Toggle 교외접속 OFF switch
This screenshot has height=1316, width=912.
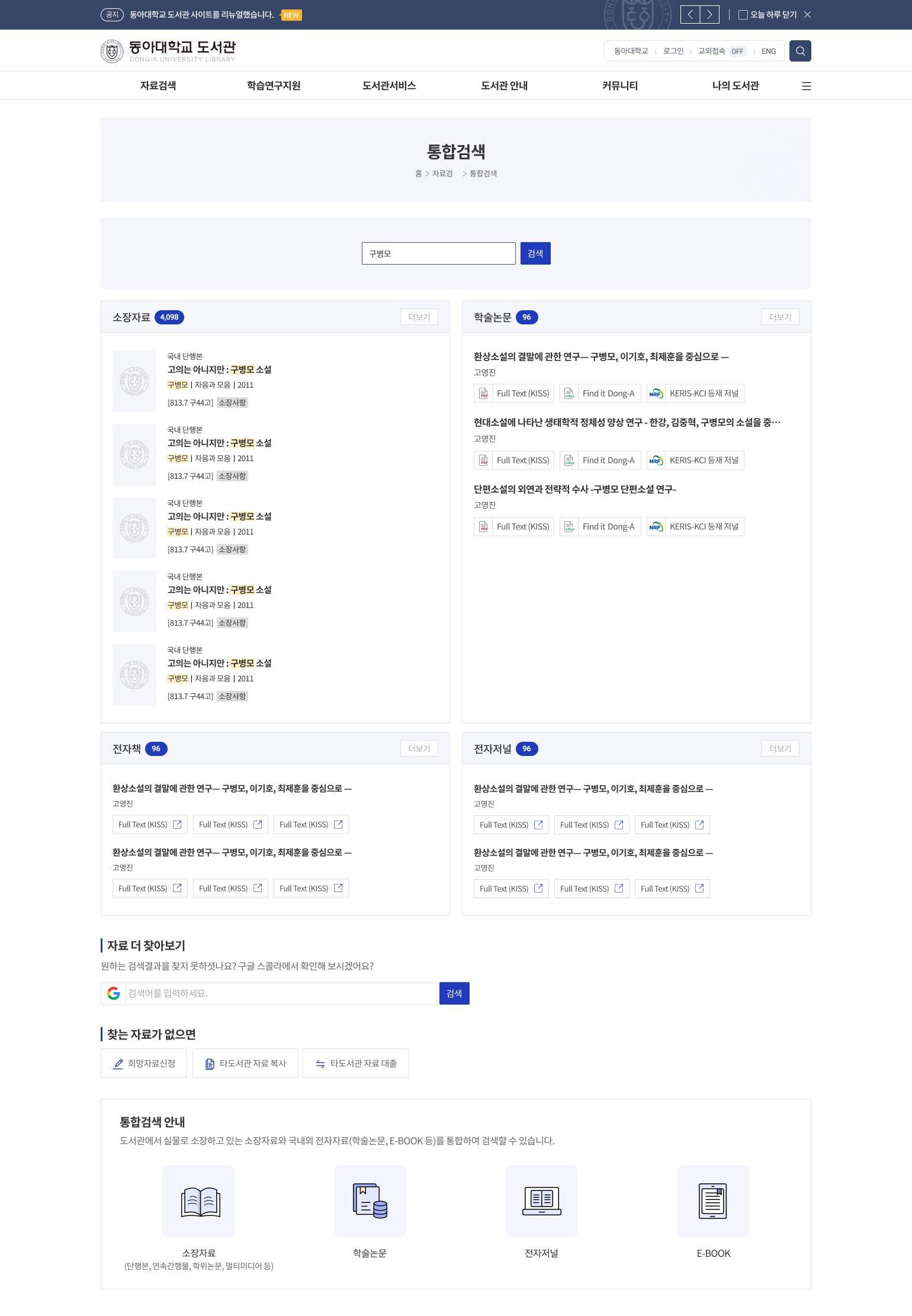[x=737, y=52]
